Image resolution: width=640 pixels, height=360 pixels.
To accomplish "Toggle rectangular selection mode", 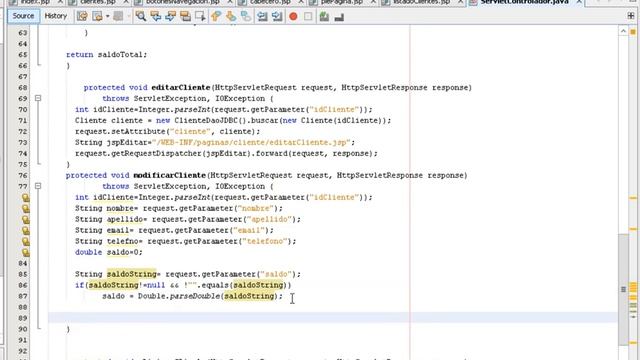I will coord(200,16).
